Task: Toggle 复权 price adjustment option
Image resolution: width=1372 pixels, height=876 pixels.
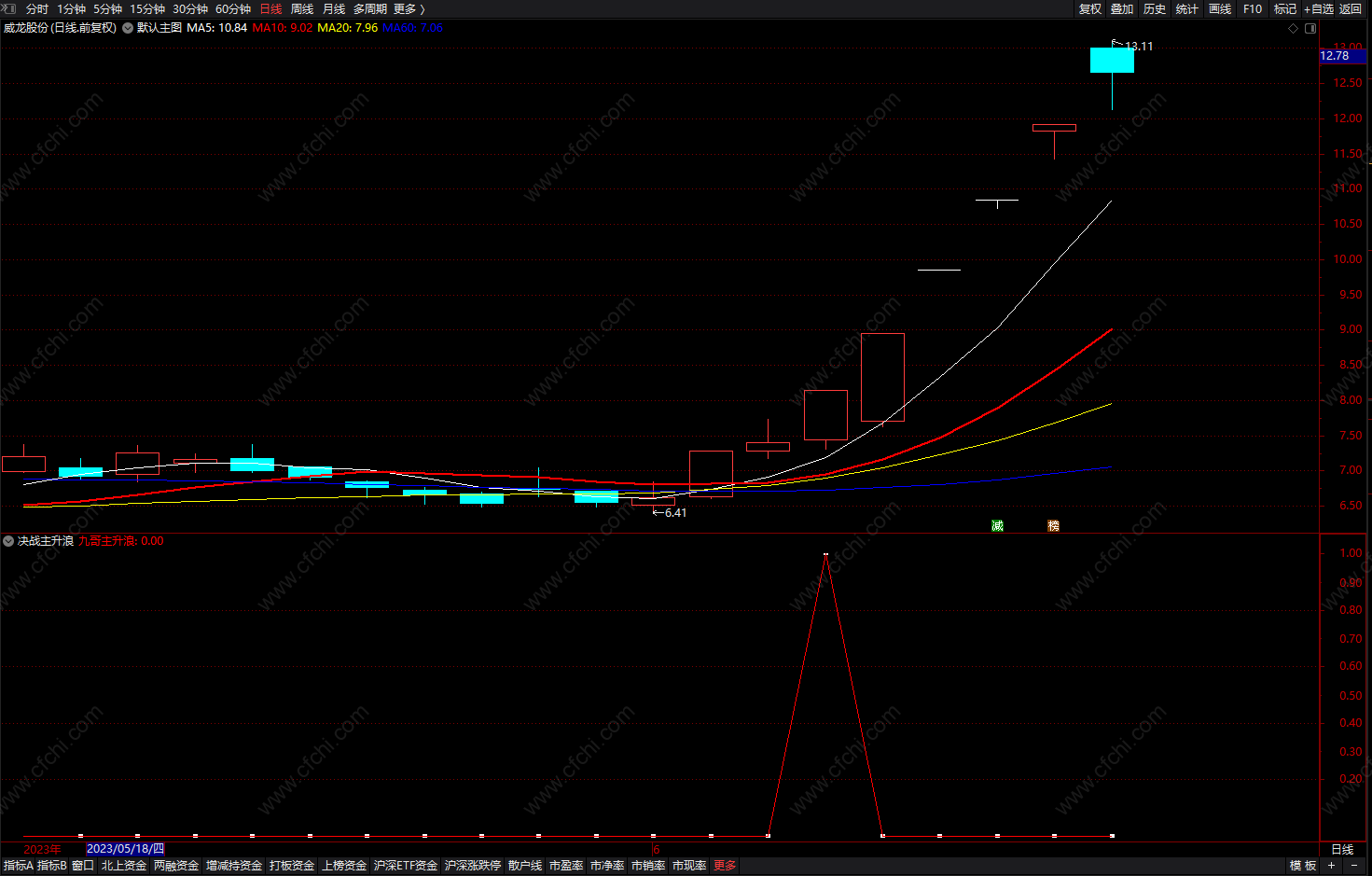Action: pos(1090,9)
